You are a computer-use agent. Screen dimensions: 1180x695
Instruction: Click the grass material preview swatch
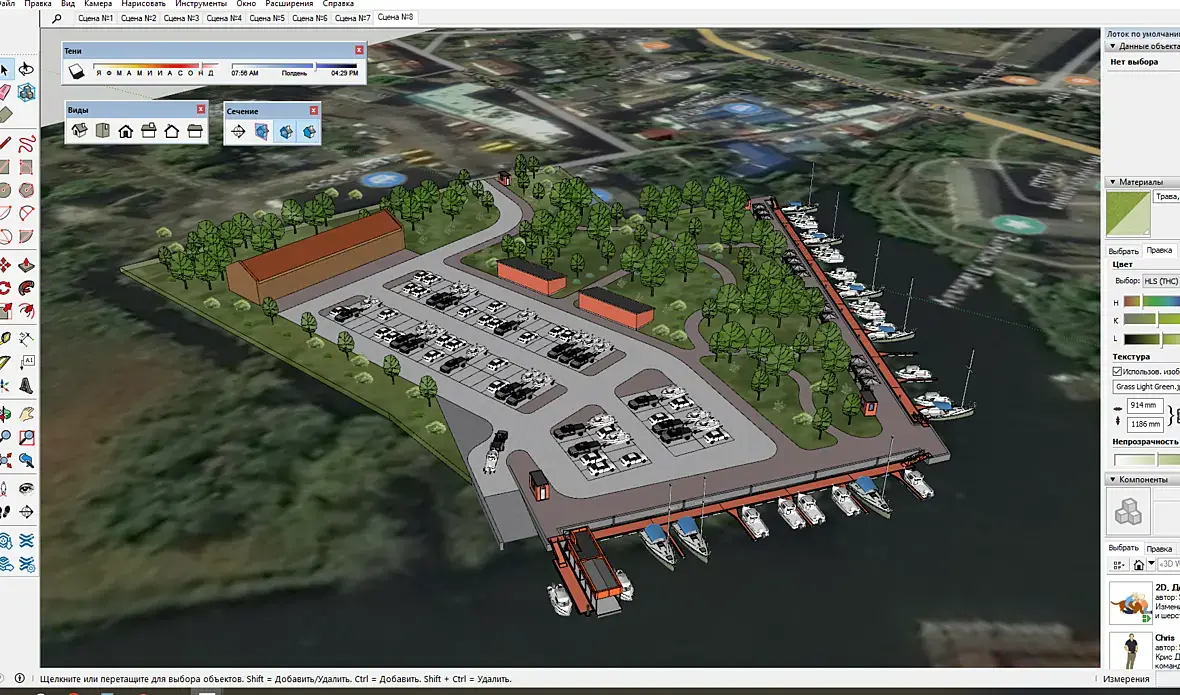[x=1128, y=214]
